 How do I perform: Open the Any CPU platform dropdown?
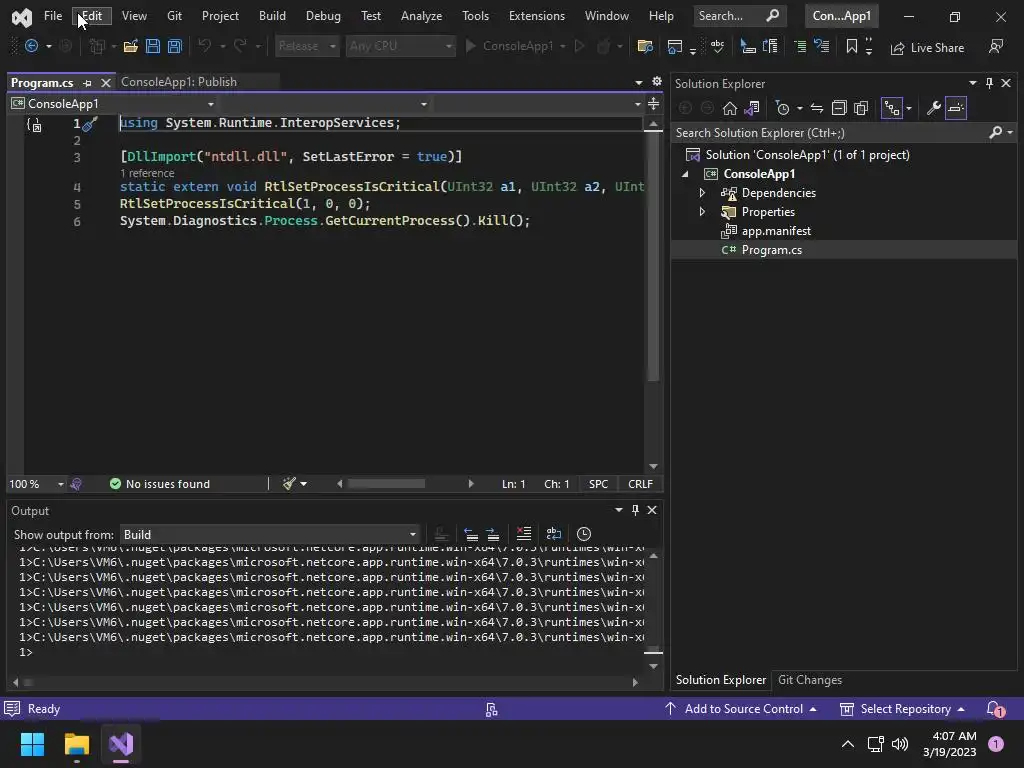tap(400, 46)
